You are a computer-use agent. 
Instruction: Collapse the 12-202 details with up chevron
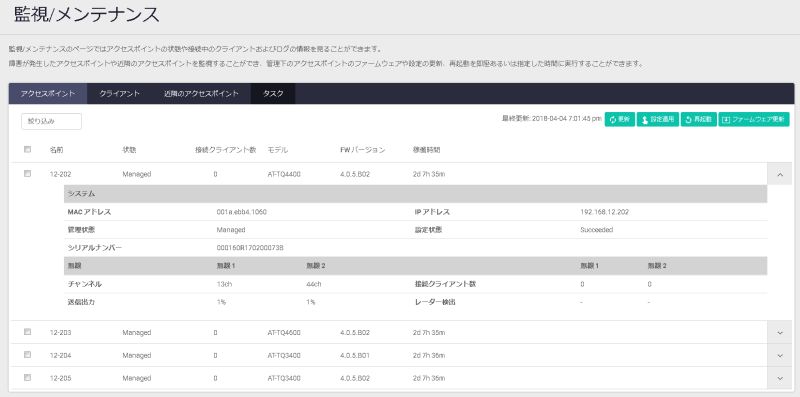pyautogui.click(x=780, y=175)
